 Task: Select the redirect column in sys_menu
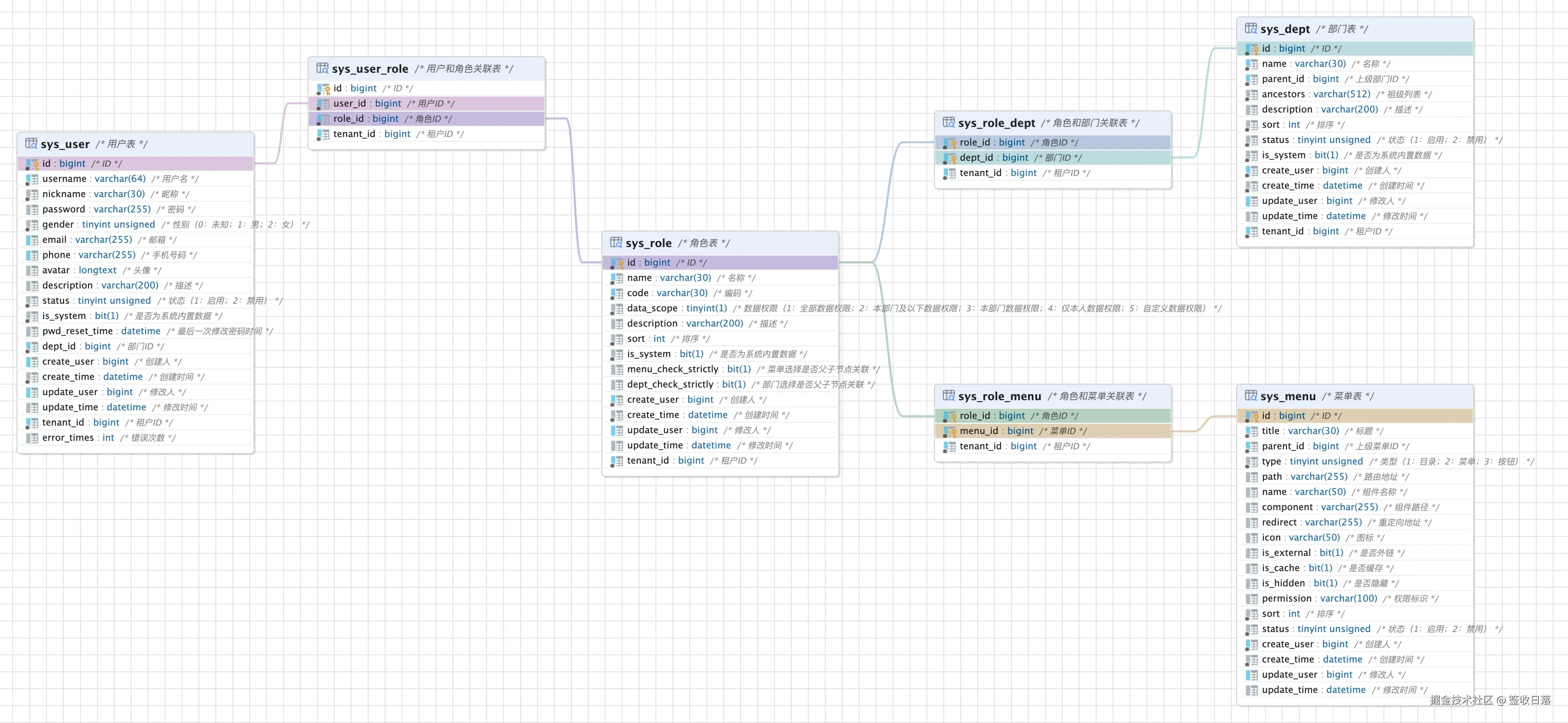(1356, 522)
